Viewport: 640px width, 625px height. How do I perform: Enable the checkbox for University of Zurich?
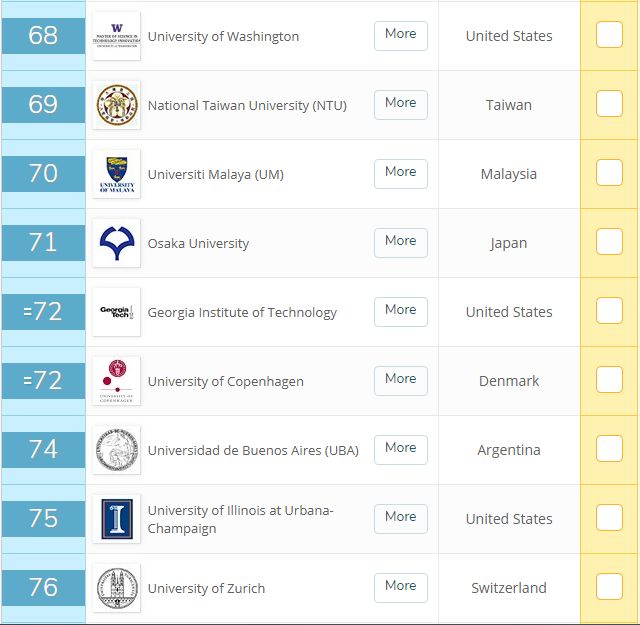[x=609, y=587]
